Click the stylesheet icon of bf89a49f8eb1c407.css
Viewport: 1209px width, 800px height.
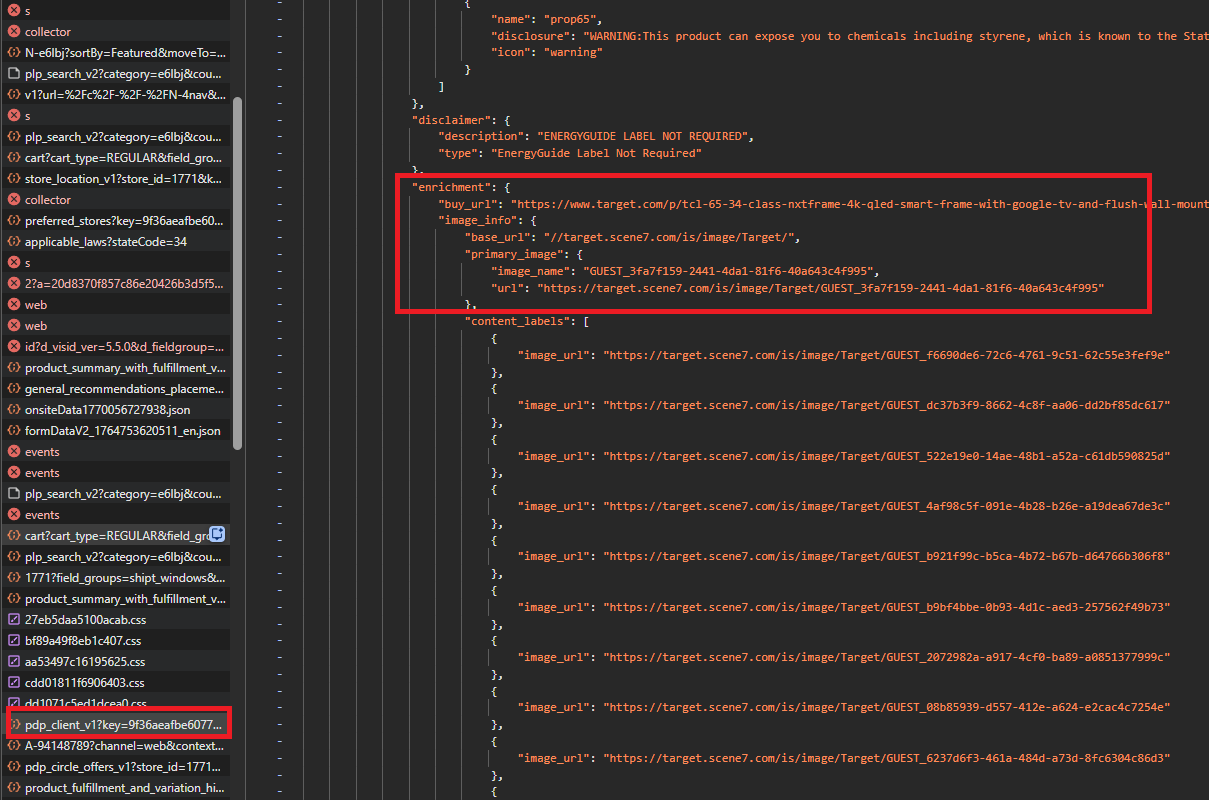(x=14, y=641)
